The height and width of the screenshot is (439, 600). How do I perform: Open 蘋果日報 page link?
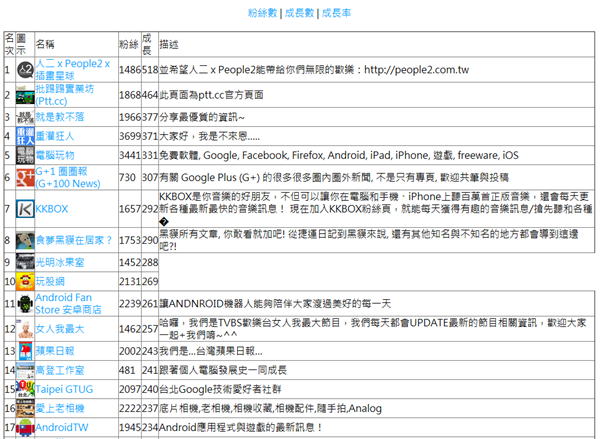(55, 351)
